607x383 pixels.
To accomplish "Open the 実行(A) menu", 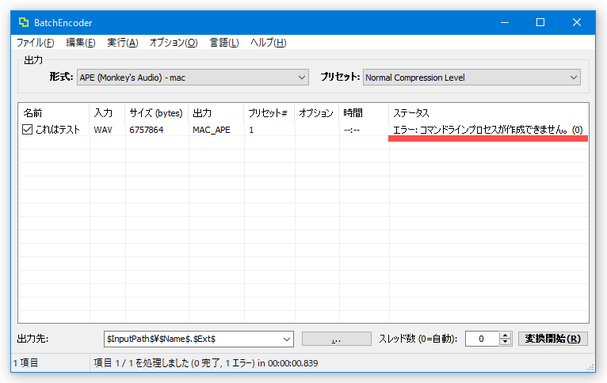I will click(122, 43).
